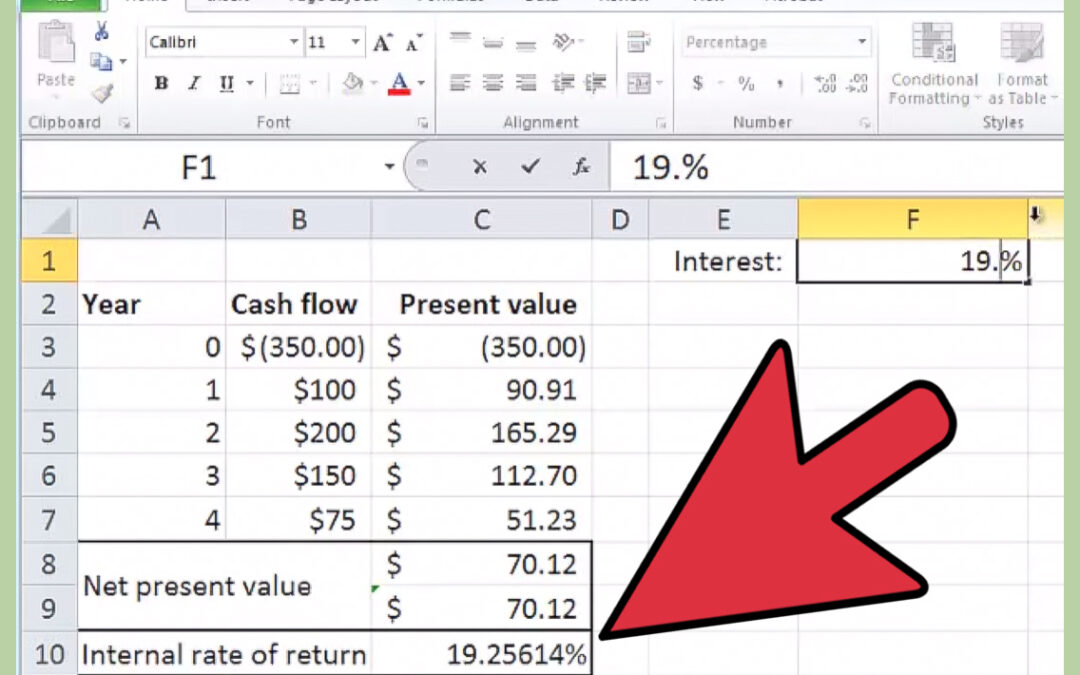The width and height of the screenshot is (1080, 675).
Task: Select column C header
Action: 481,220
